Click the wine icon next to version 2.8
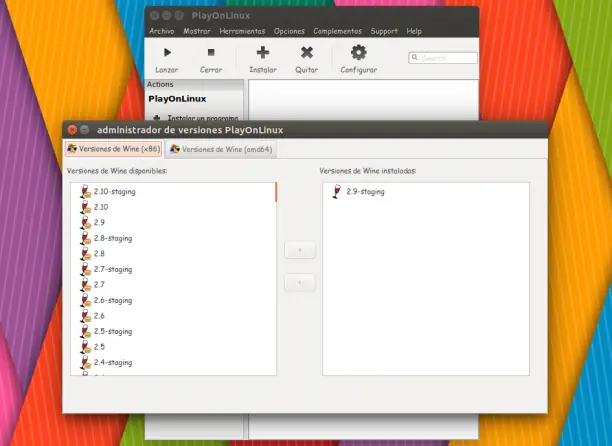Screen dimensions: 612x446 point(85,254)
